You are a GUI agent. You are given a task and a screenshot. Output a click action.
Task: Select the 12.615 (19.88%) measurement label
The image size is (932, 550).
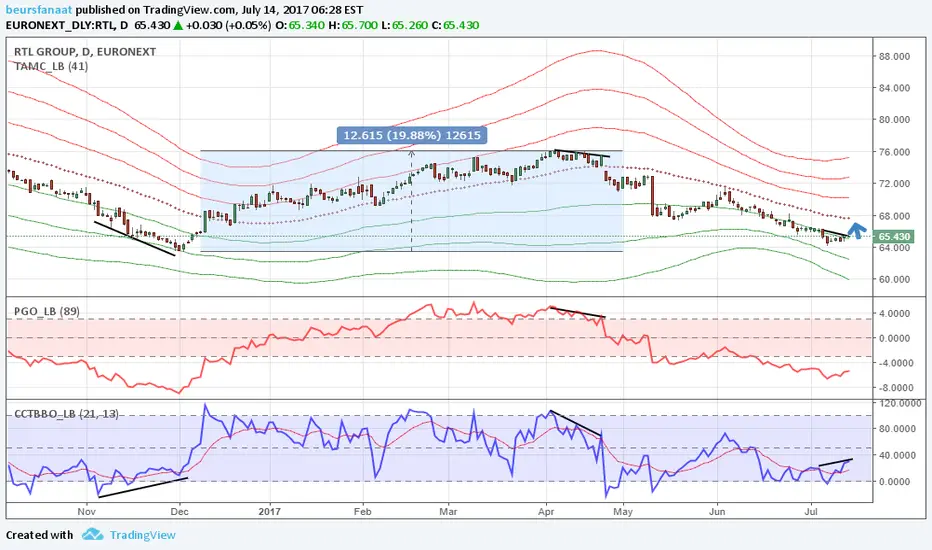pos(412,135)
